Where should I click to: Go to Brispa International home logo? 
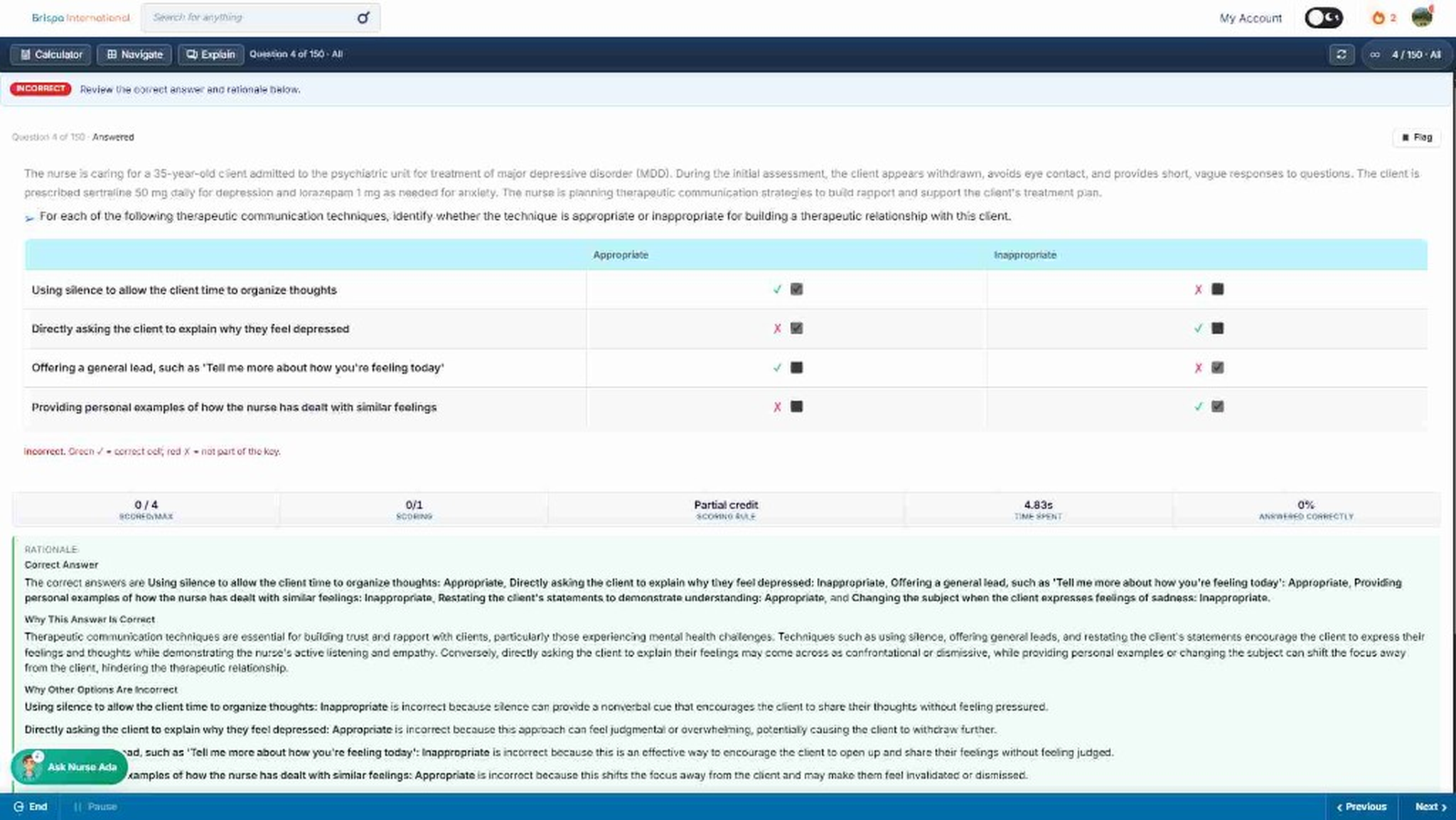click(x=80, y=18)
